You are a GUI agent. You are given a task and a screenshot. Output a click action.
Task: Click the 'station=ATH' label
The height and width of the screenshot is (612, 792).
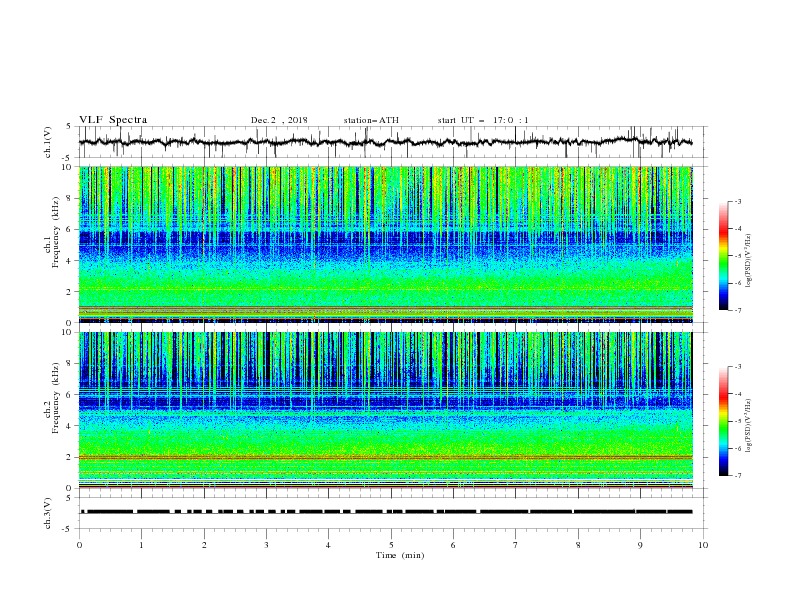click(x=371, y=120)
